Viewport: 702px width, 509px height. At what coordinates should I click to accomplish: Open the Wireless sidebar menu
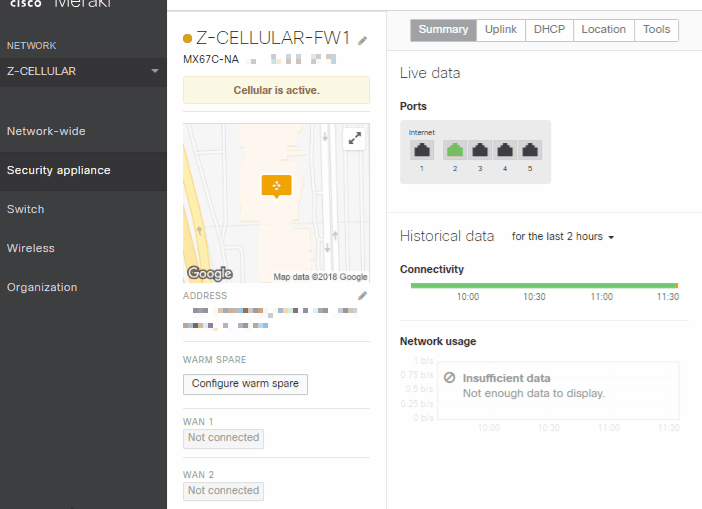coord(31,248)
